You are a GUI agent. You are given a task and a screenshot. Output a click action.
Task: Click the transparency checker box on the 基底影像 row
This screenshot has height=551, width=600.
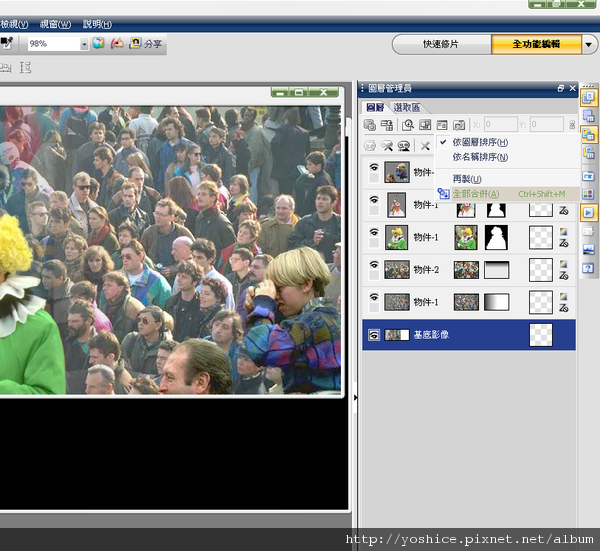click(x=541, y=335)
